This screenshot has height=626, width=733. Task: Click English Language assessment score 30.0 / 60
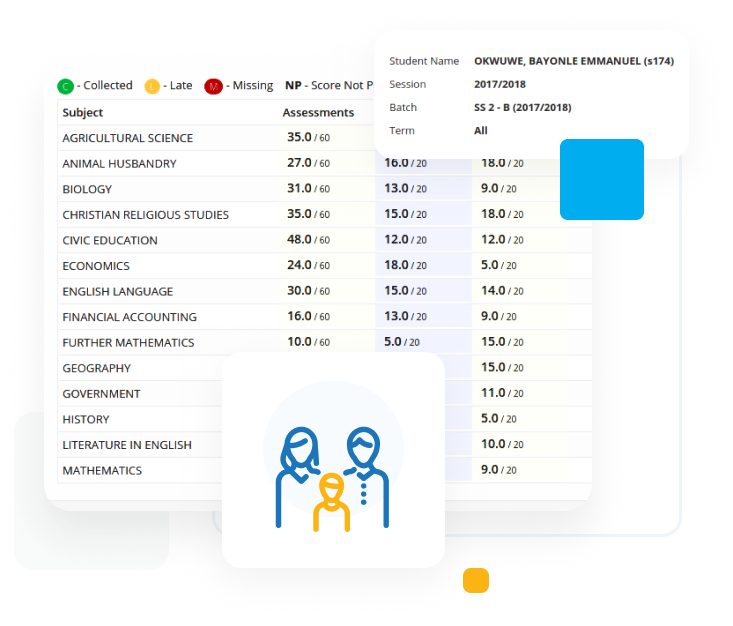click(309, 291)
